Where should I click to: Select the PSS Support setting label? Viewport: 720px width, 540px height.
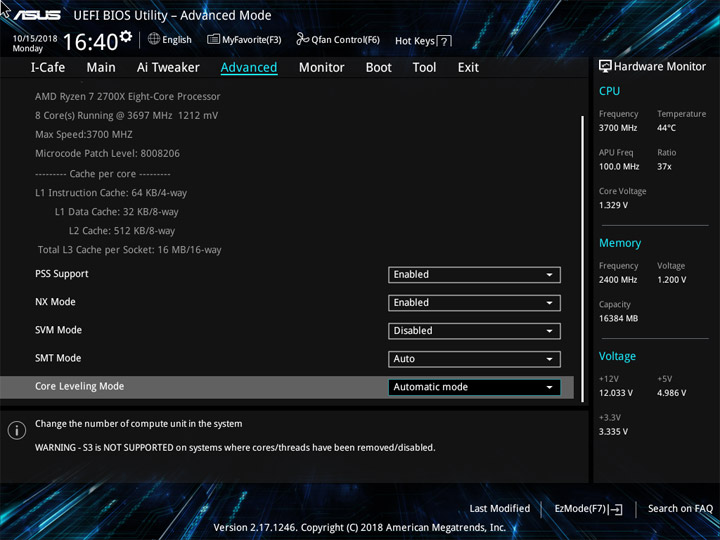coord(62,274)
